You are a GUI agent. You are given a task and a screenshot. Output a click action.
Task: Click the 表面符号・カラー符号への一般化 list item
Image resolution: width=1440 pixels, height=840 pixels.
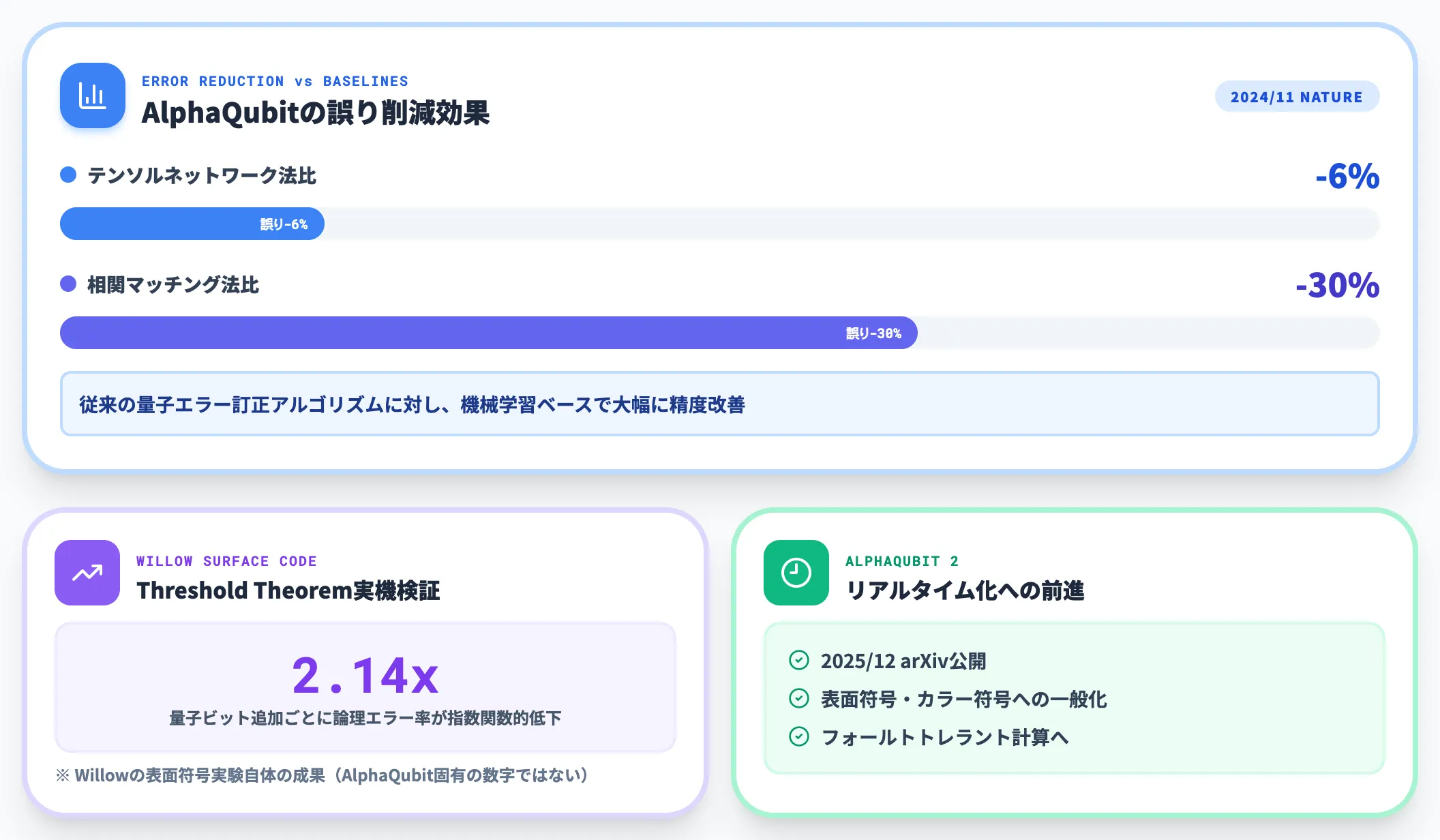[963, 699]
